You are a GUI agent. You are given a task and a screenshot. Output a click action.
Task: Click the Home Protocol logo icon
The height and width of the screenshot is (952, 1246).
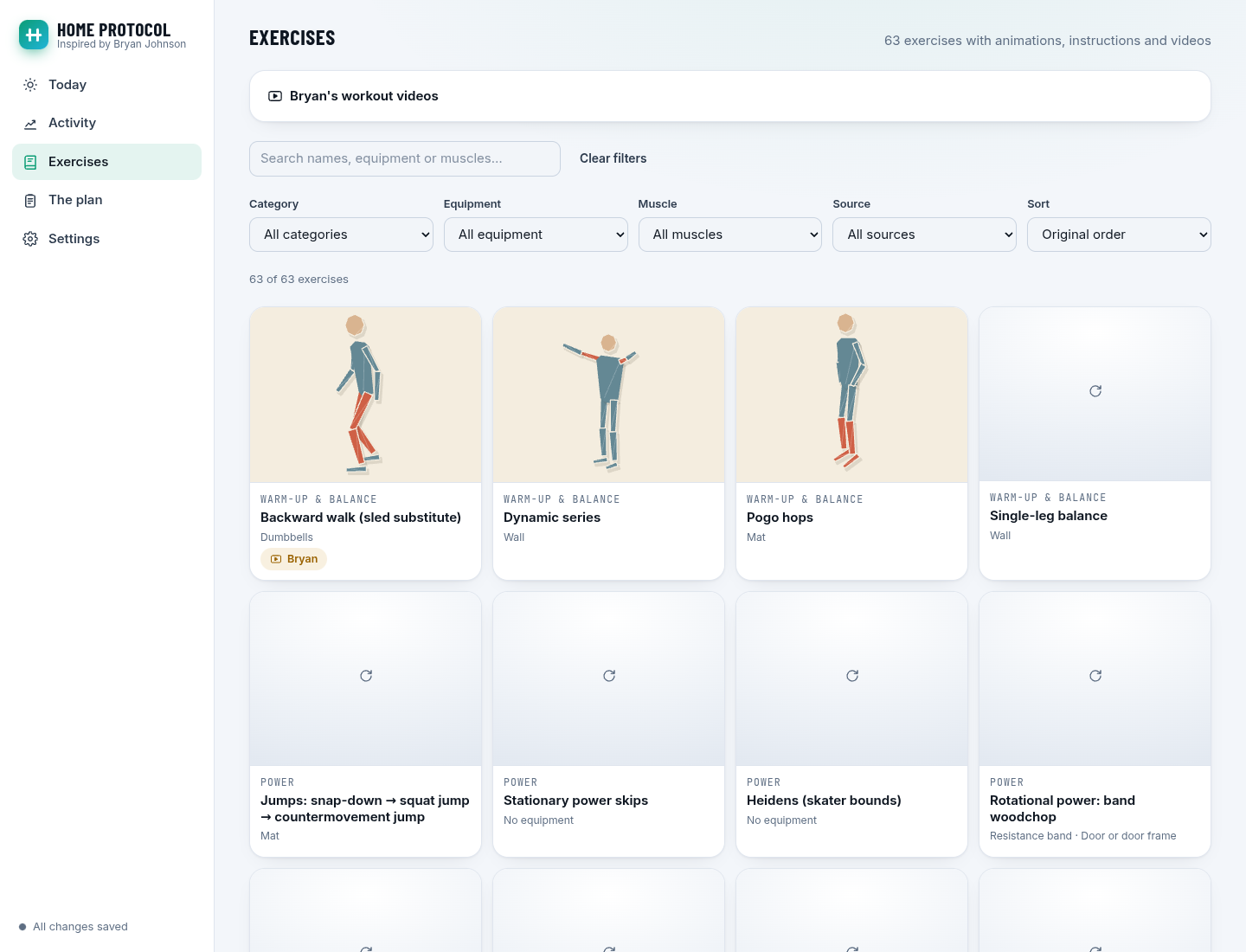(x=34, y=35)
